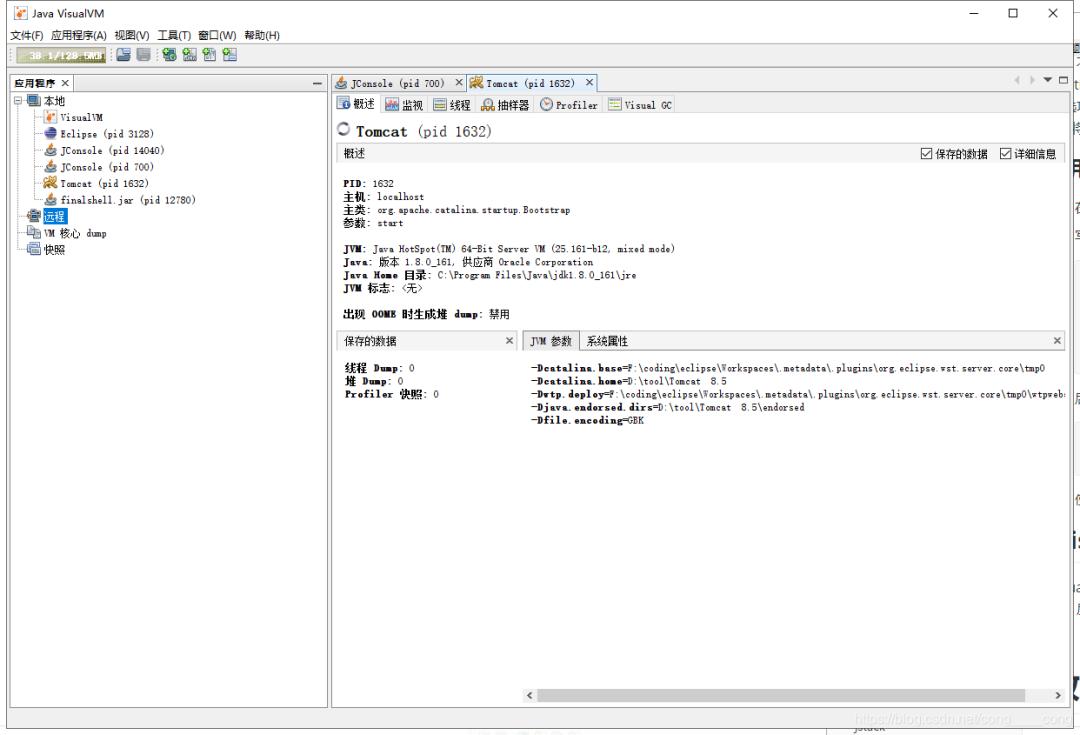Open the 监视 monitor tab

[404, 105]
